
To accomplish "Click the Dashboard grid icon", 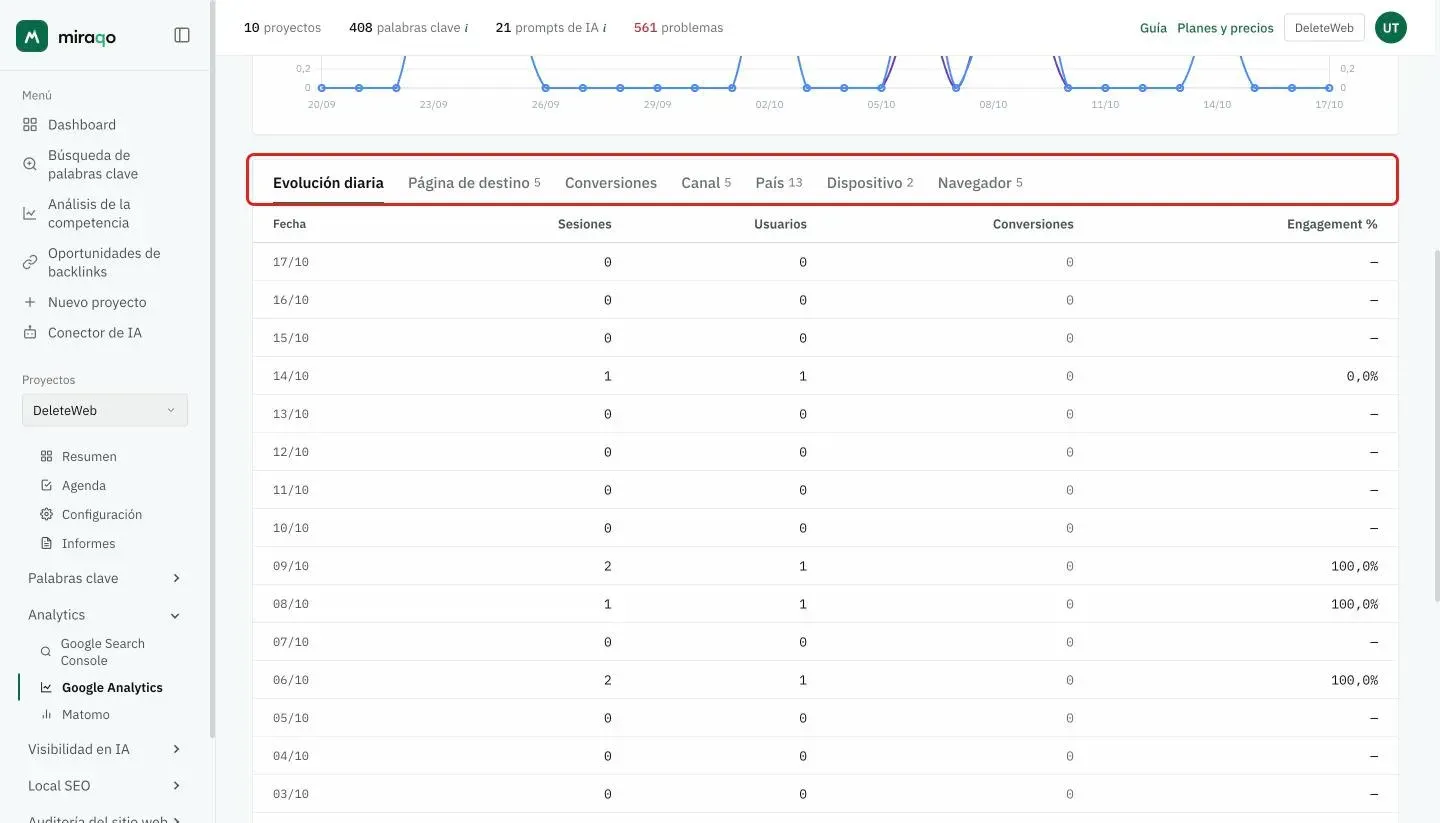I will 30,125.
